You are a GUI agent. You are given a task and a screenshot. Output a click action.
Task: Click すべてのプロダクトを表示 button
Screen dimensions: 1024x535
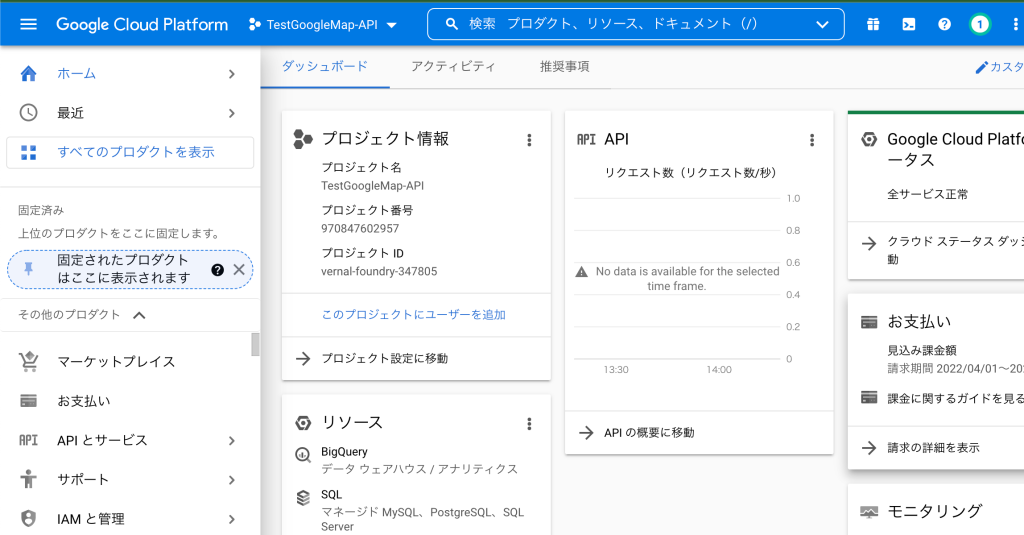(130, 152)
